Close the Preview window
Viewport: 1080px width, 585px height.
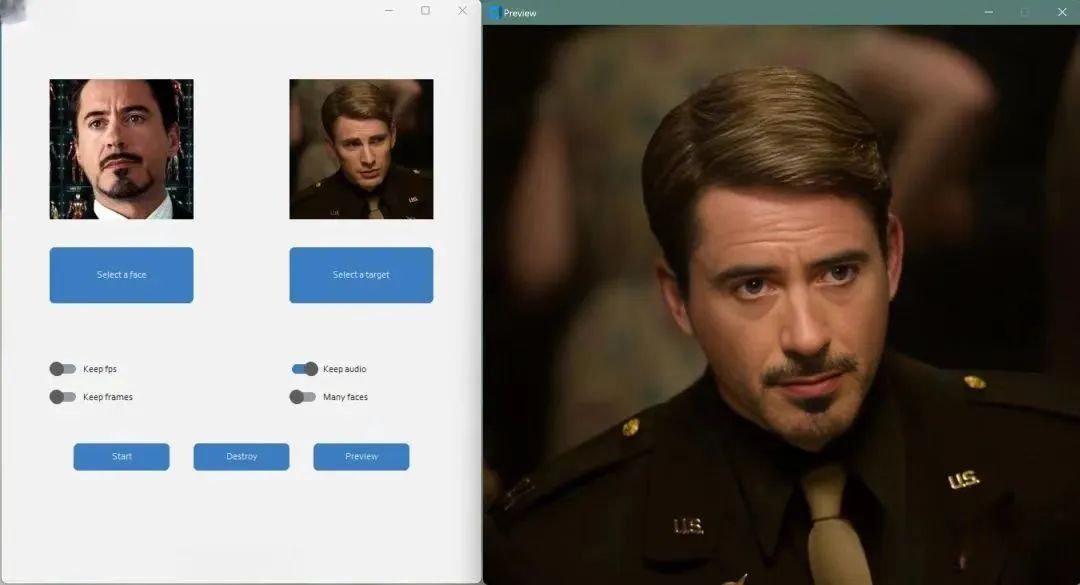click(1062, 12)
